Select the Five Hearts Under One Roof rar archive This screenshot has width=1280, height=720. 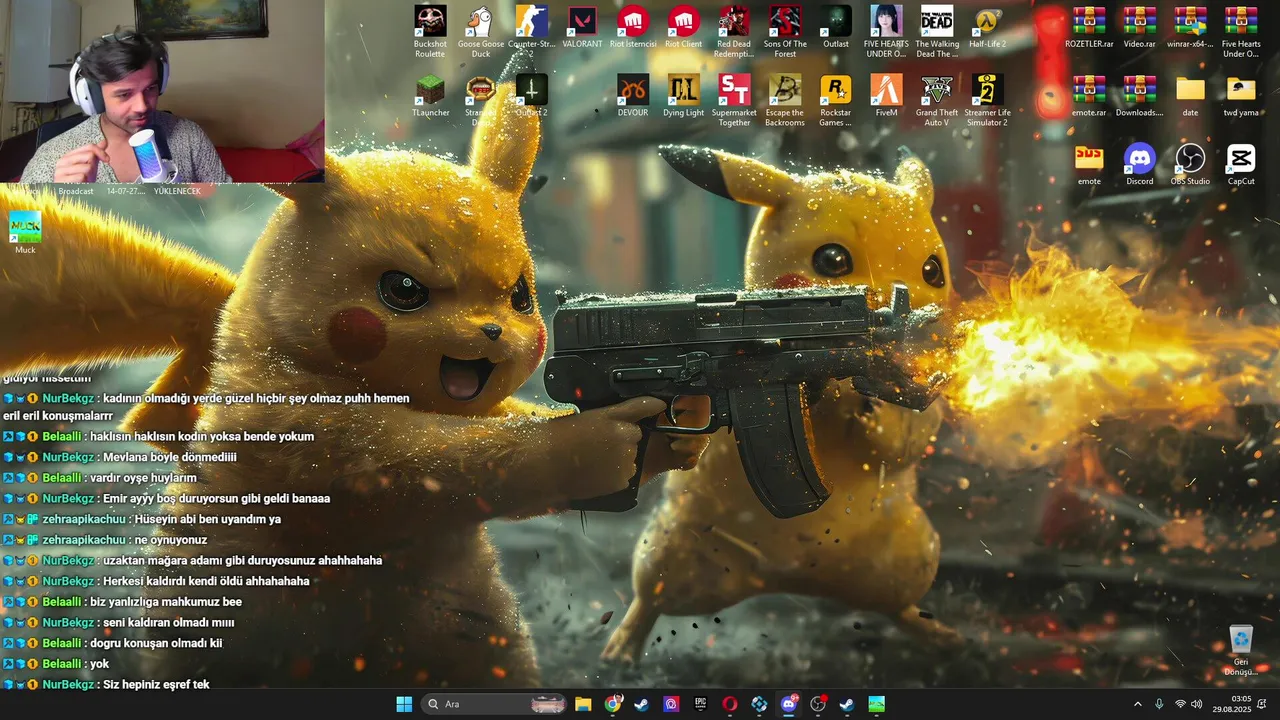pyautogui.click(x=1241, y=31)
